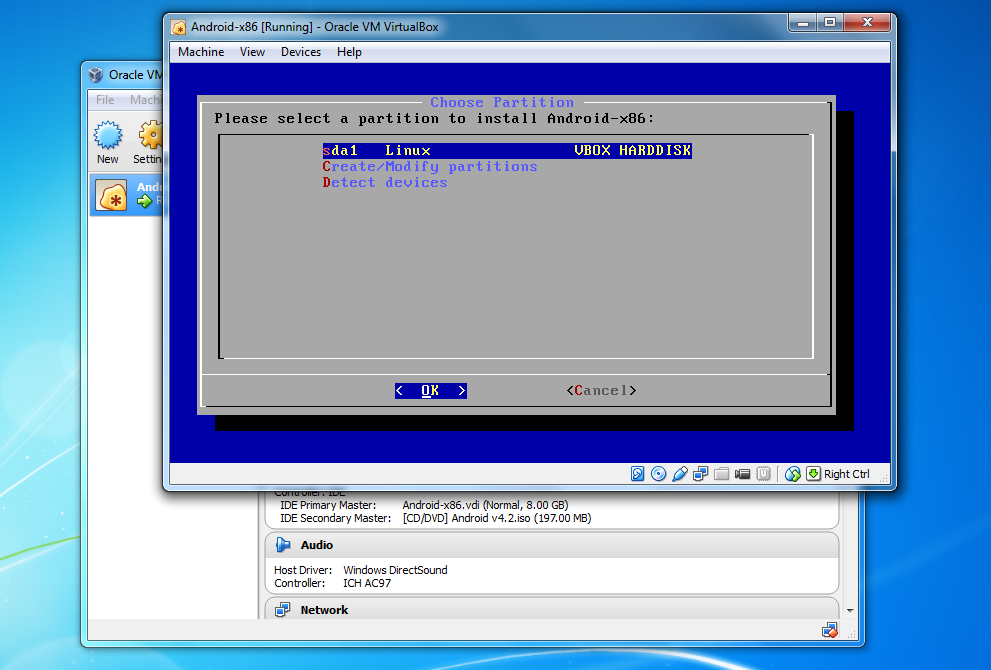The image size is (991, 670).
Task: Click the manager status bar network icon
Action: 830,630
